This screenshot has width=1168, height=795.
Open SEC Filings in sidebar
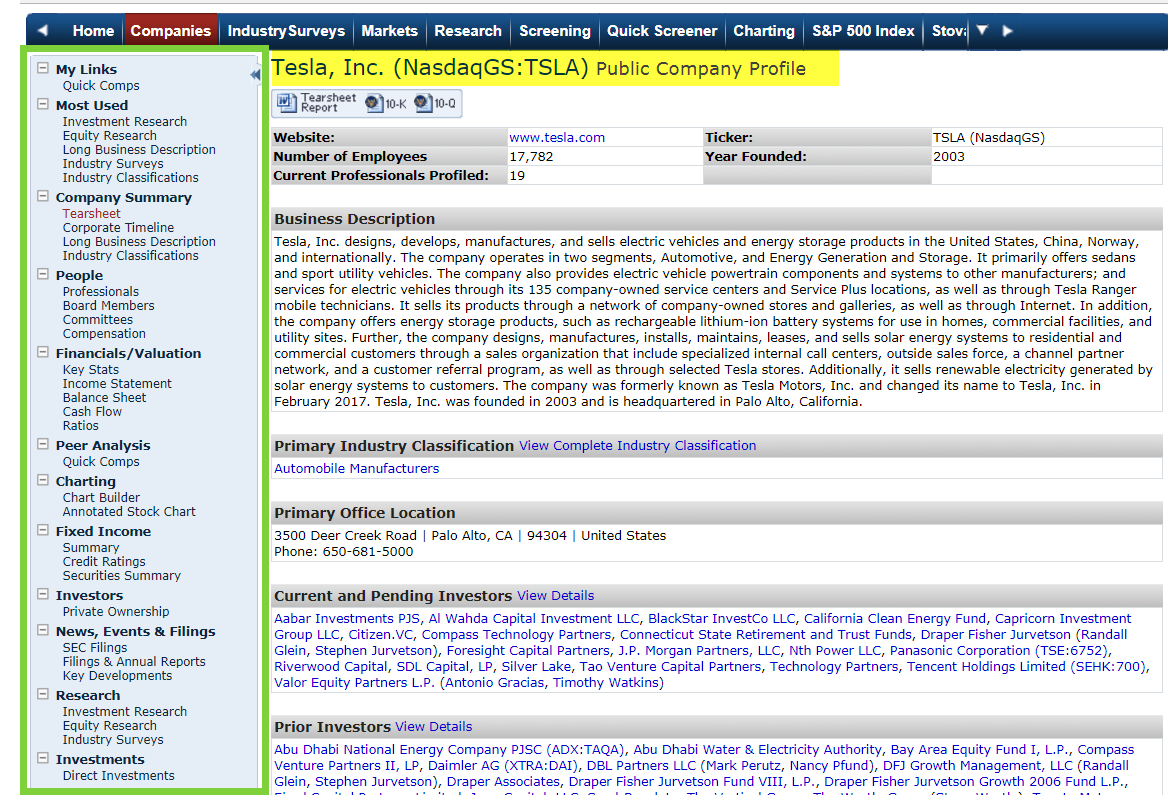click(95, 648)
